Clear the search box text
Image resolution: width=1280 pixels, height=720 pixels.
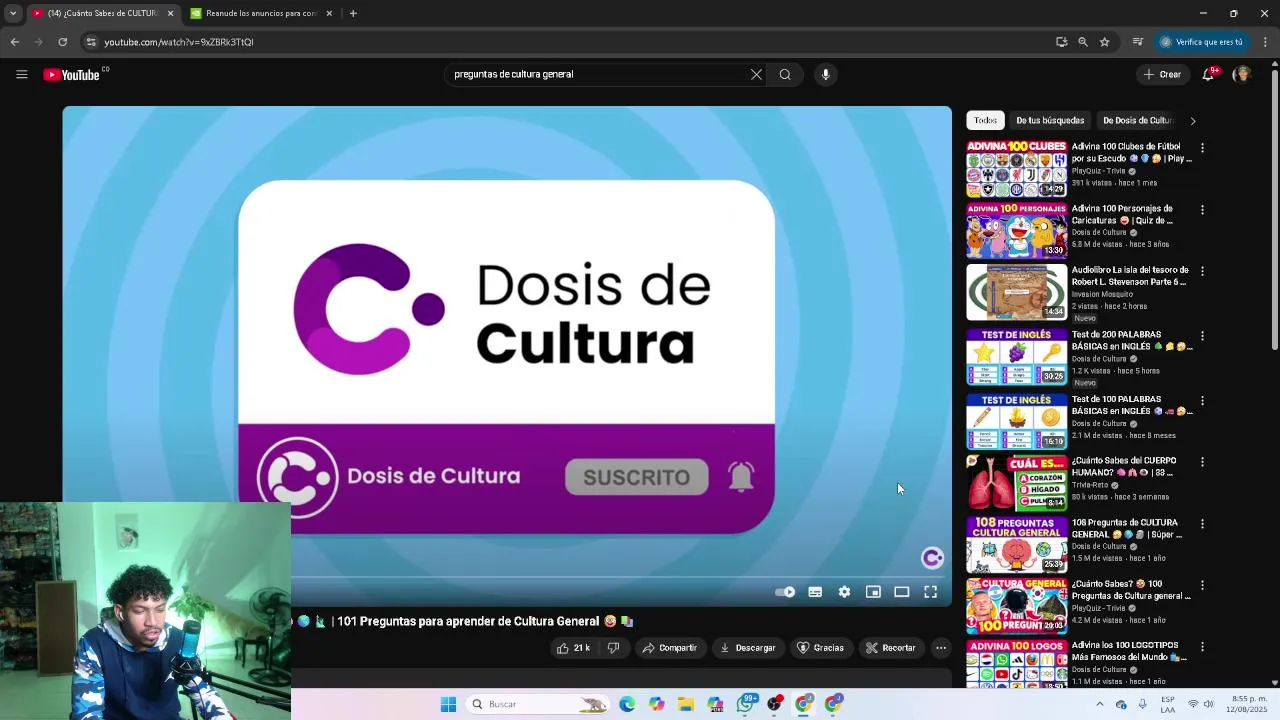pos(756,74)
